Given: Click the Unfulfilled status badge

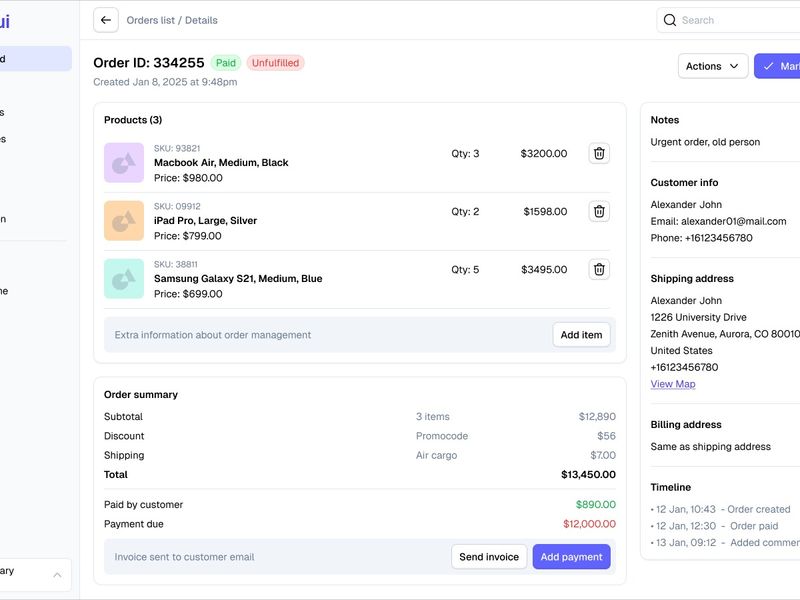Looking at the screenshot, I should 277,62.
